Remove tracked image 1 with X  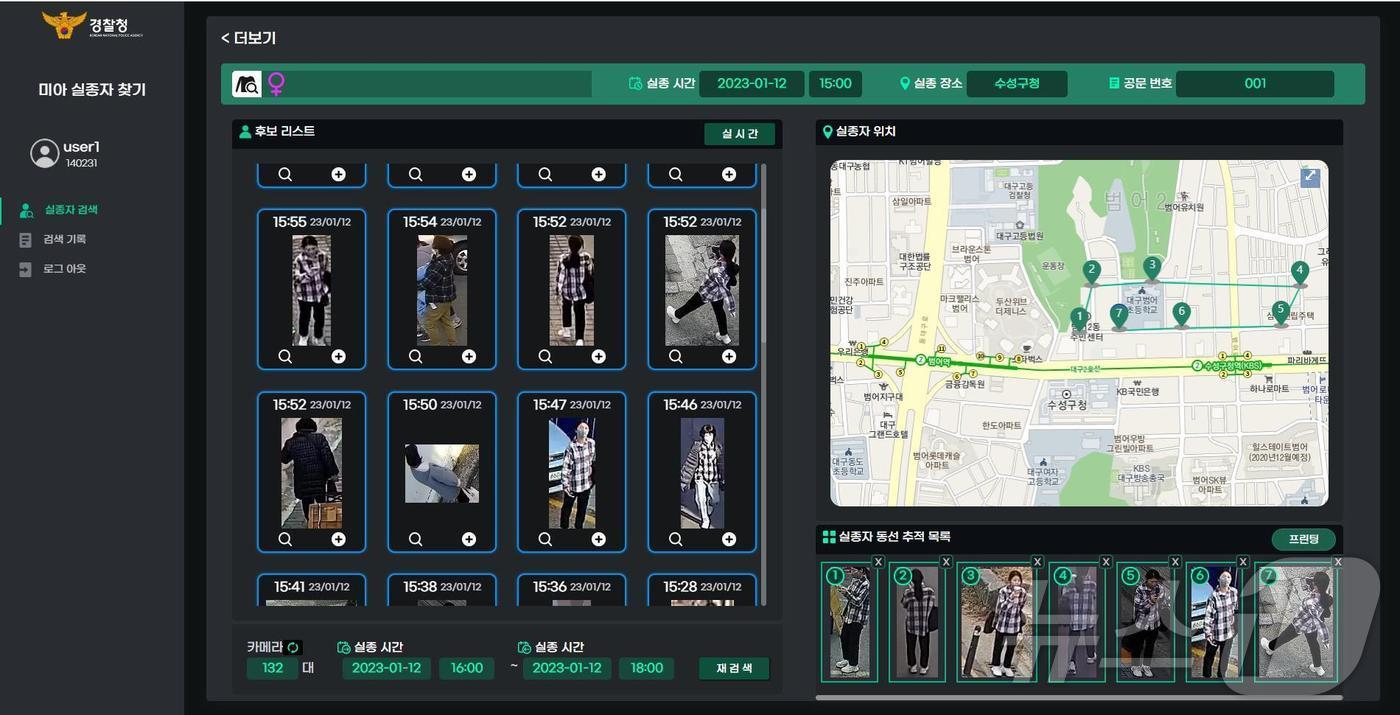pos(878,562)
